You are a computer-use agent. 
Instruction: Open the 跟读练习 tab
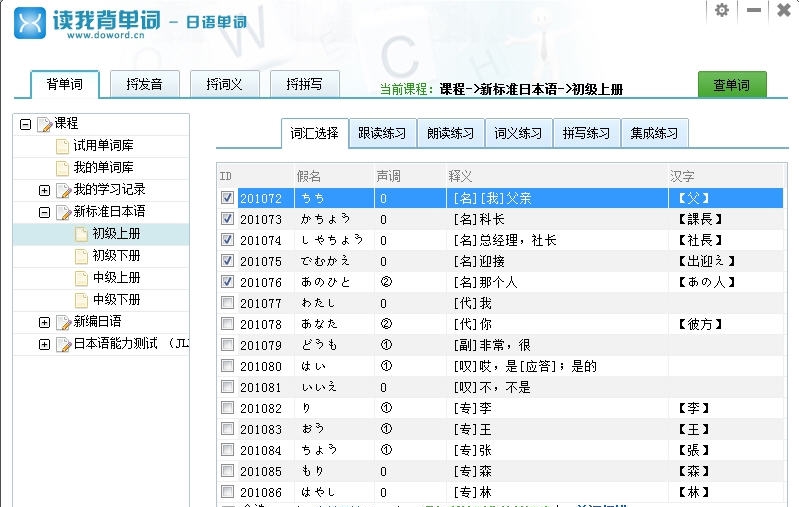pos(382,133)
